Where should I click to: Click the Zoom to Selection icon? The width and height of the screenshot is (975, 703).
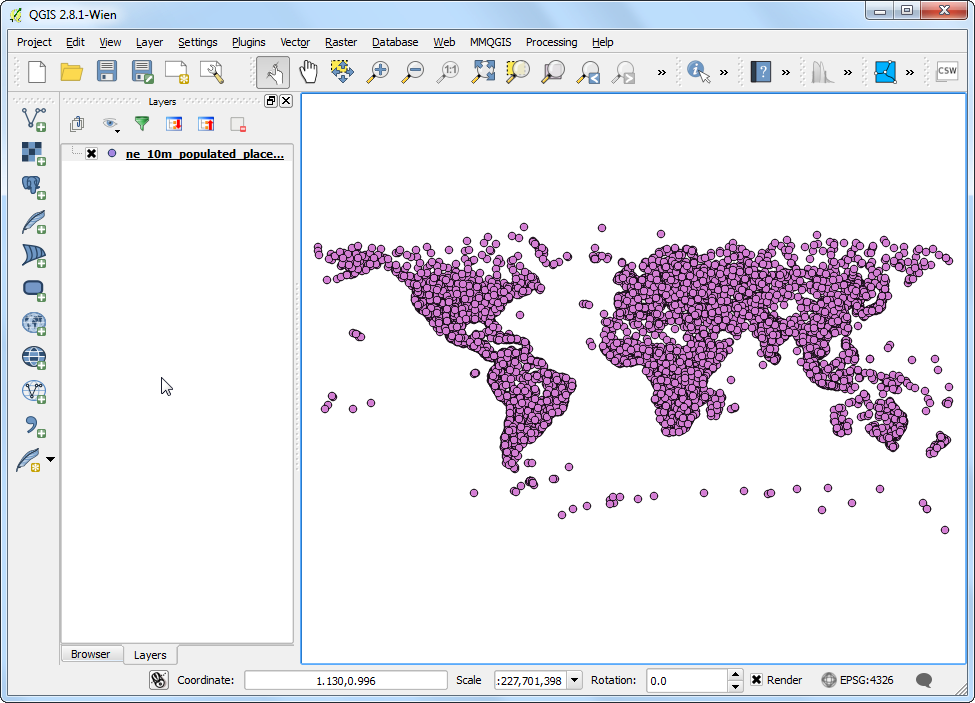518,71
